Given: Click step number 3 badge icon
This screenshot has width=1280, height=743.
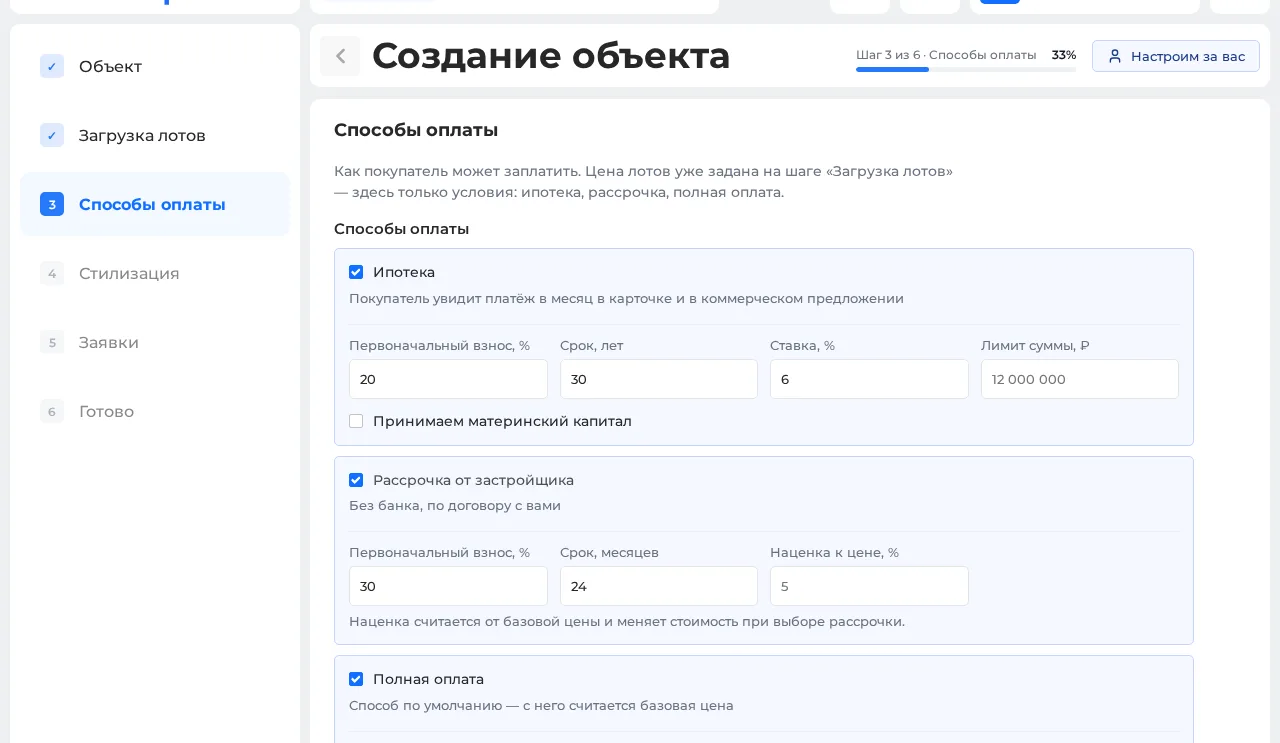Looking at the screenshot, I should [52, 204].
